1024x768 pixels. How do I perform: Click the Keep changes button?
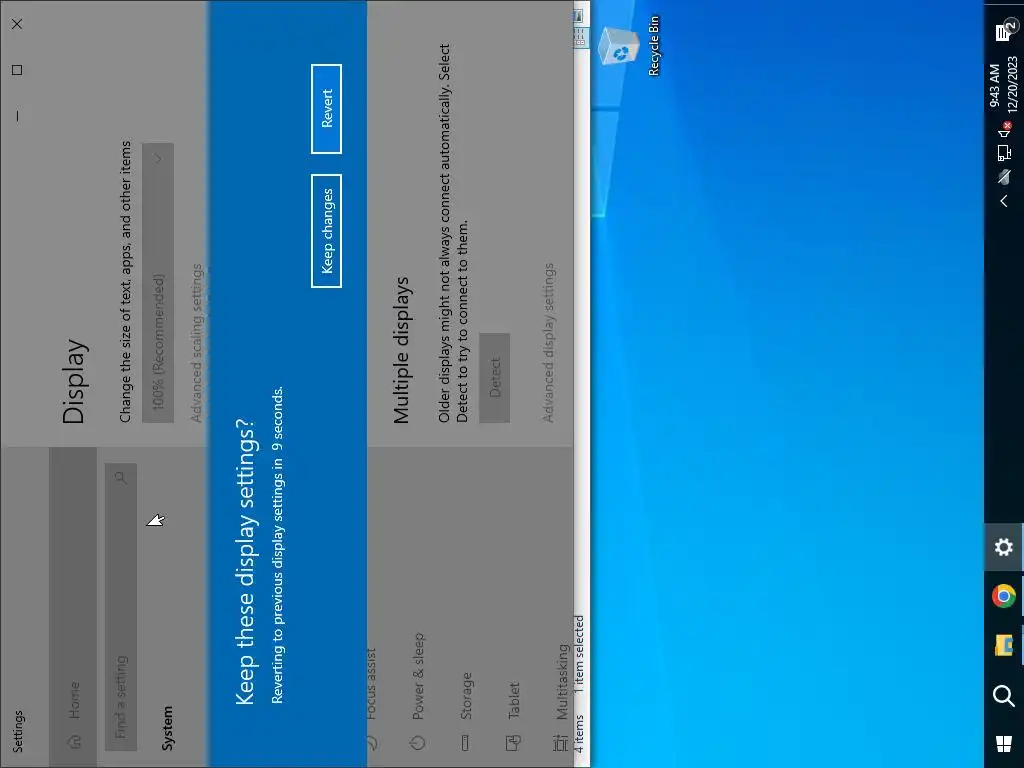327,231
